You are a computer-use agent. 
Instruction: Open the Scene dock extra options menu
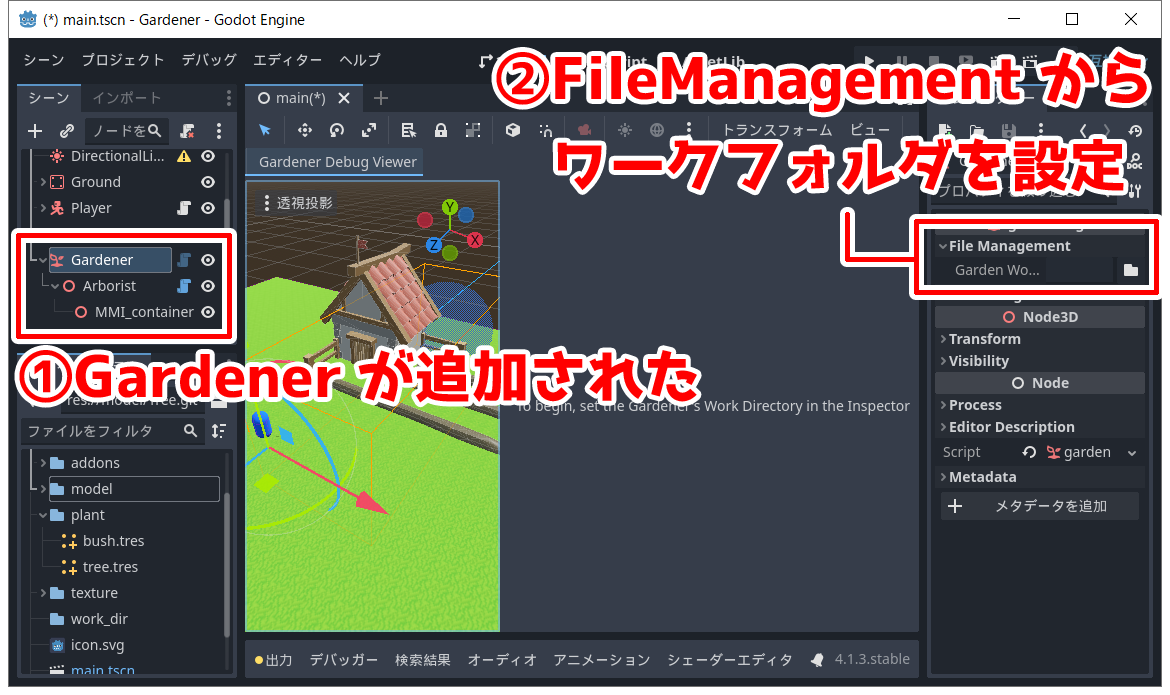(x=219, y=131)
